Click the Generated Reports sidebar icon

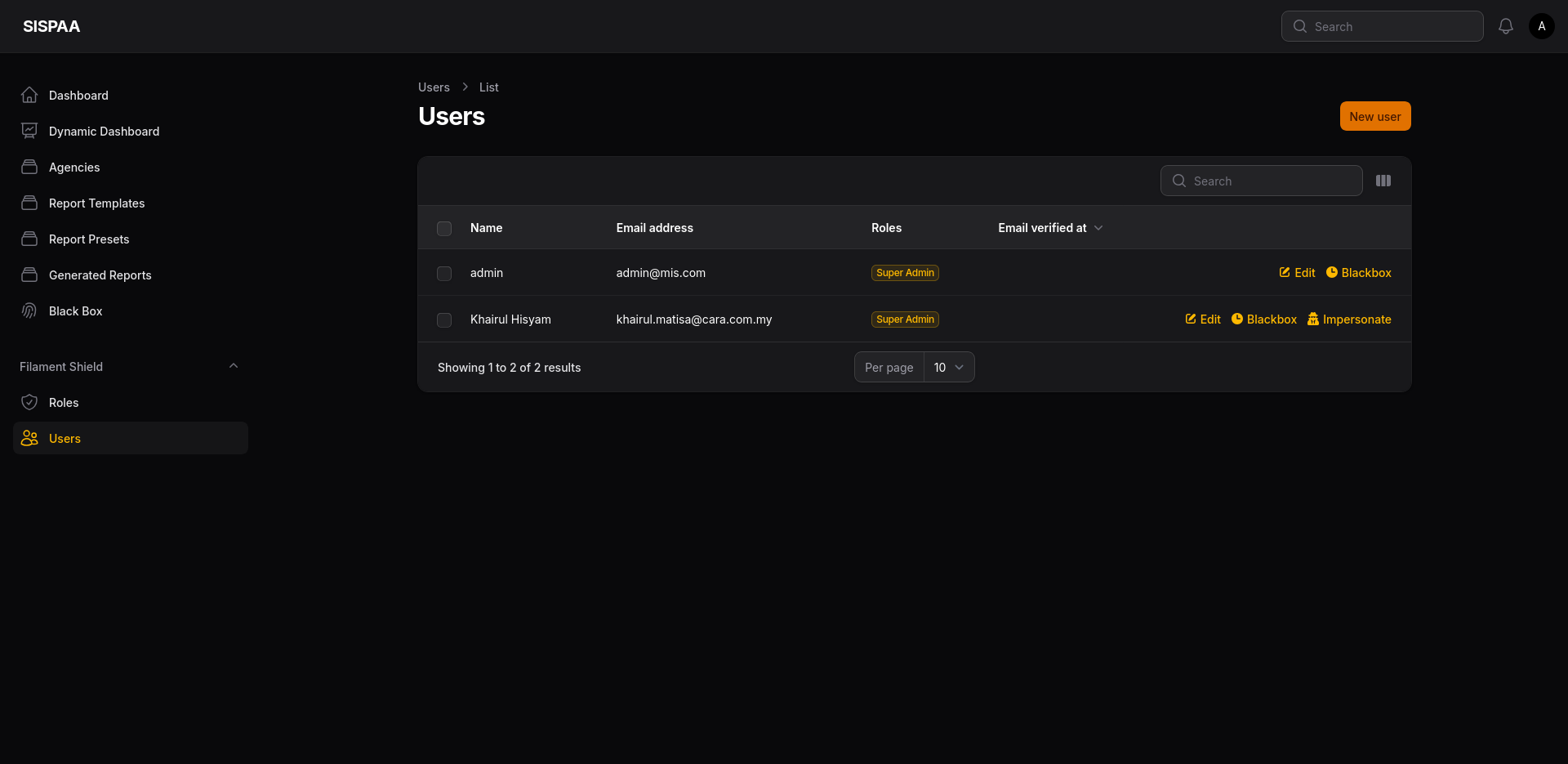point(29,275)
